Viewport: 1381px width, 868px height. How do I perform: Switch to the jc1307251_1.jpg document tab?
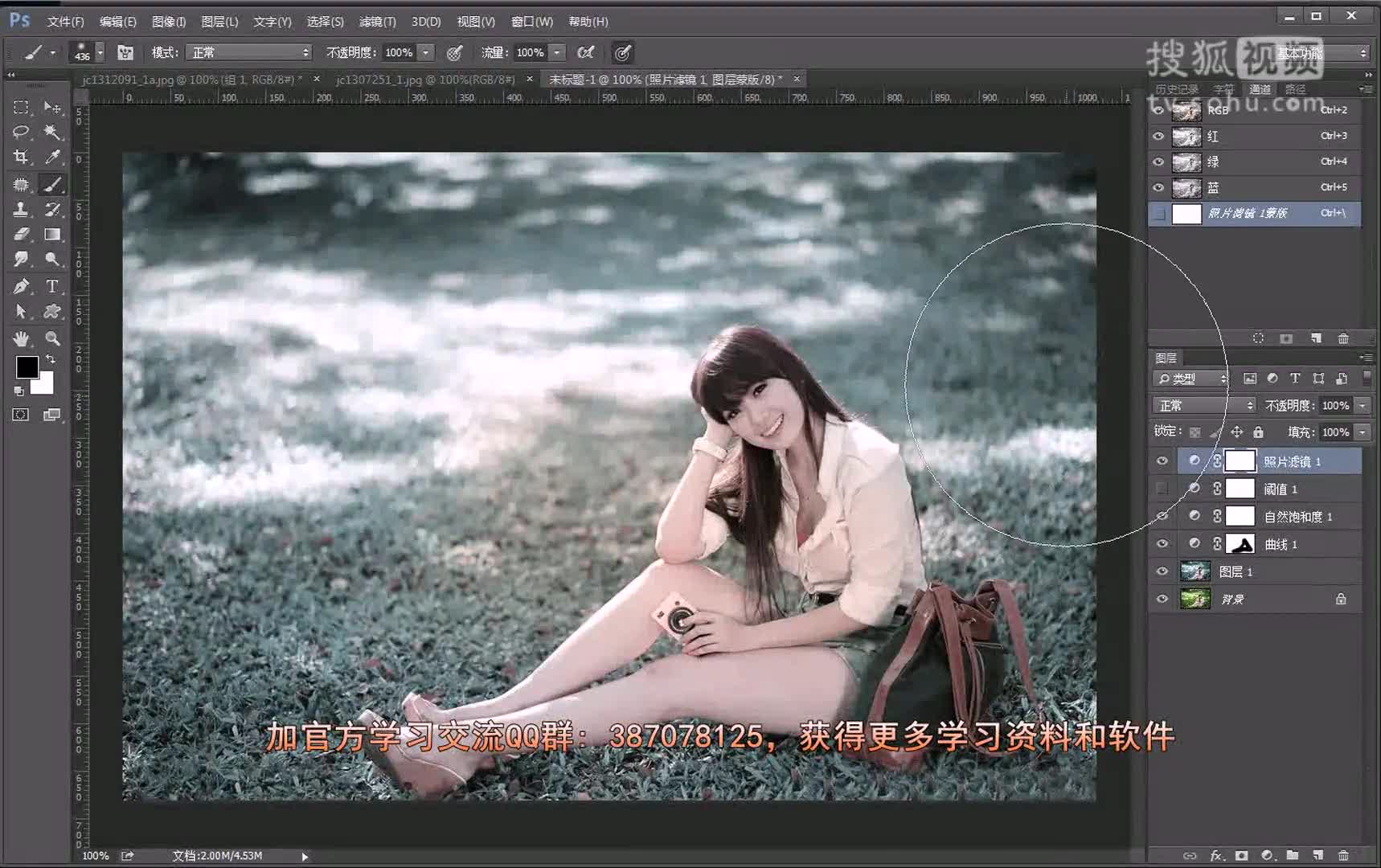[x=424, y=80]
